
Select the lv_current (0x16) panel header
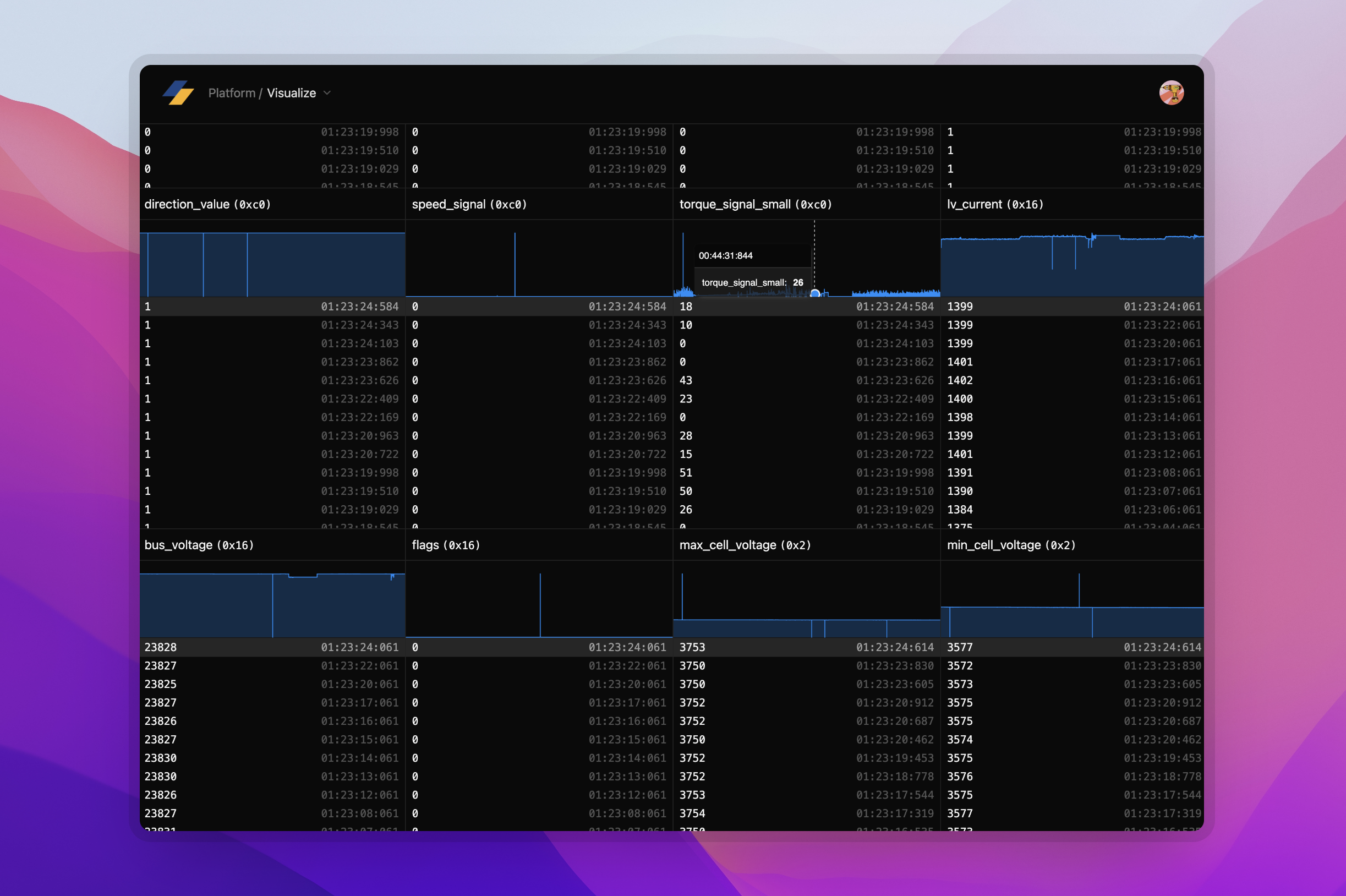click(995, 204)
